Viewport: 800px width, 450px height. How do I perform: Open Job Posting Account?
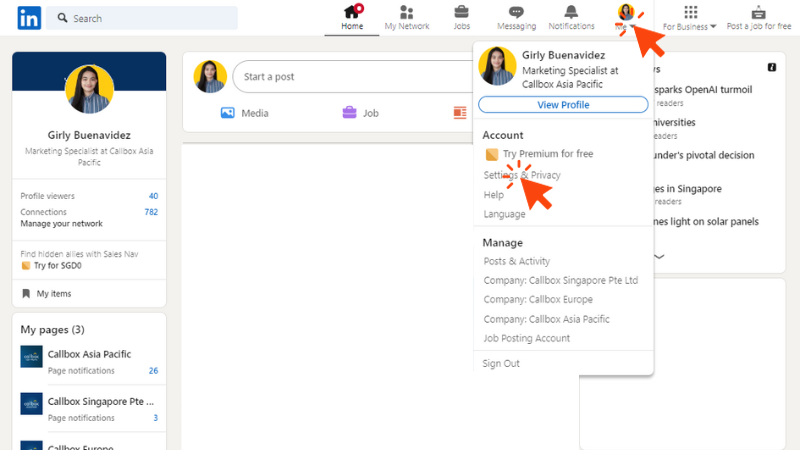pyautogui.click(x=527, y=338)
